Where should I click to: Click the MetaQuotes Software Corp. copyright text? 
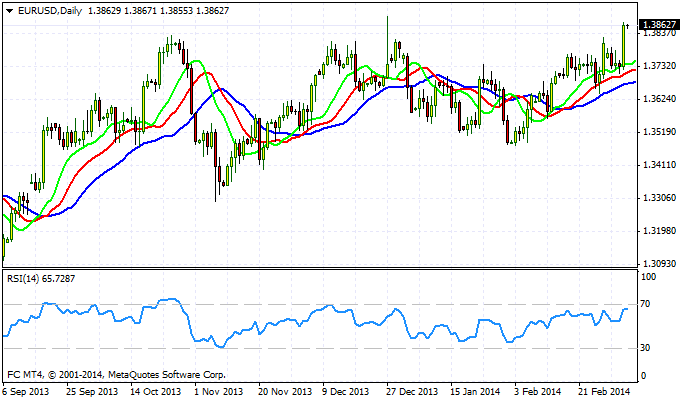[x=117, y=374]
